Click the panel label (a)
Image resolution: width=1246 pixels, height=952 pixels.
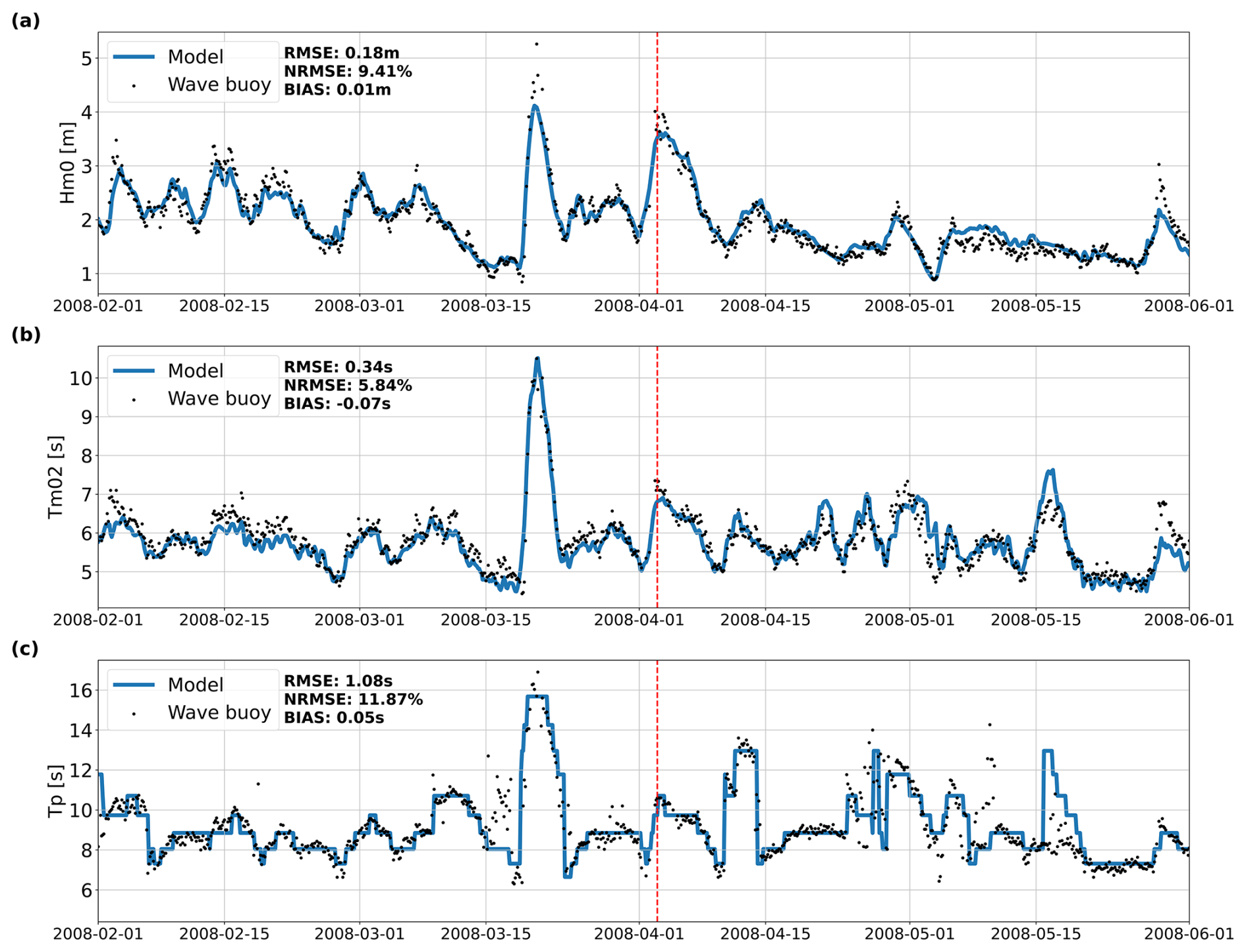(x=26, y=21)
